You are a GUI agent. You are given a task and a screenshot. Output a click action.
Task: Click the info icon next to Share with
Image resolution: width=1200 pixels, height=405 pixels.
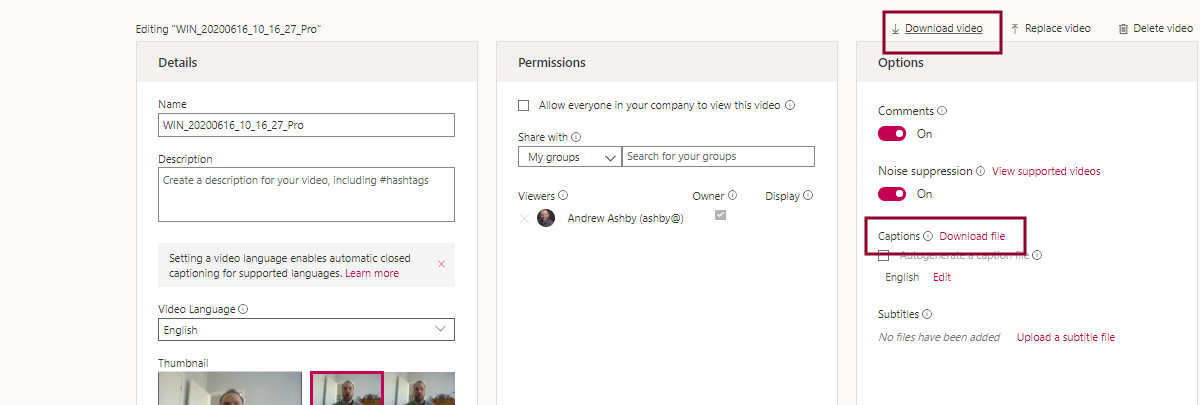[576, 137]
